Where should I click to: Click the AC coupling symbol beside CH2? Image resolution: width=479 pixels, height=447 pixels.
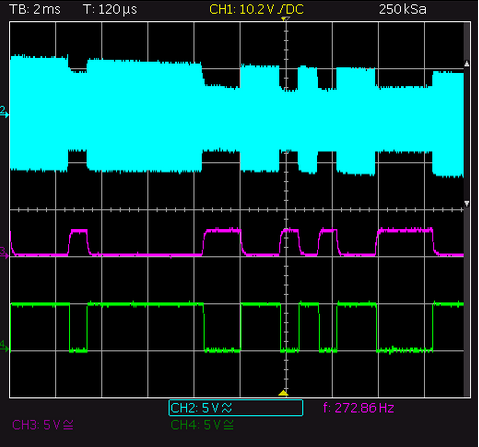(227, 408)
